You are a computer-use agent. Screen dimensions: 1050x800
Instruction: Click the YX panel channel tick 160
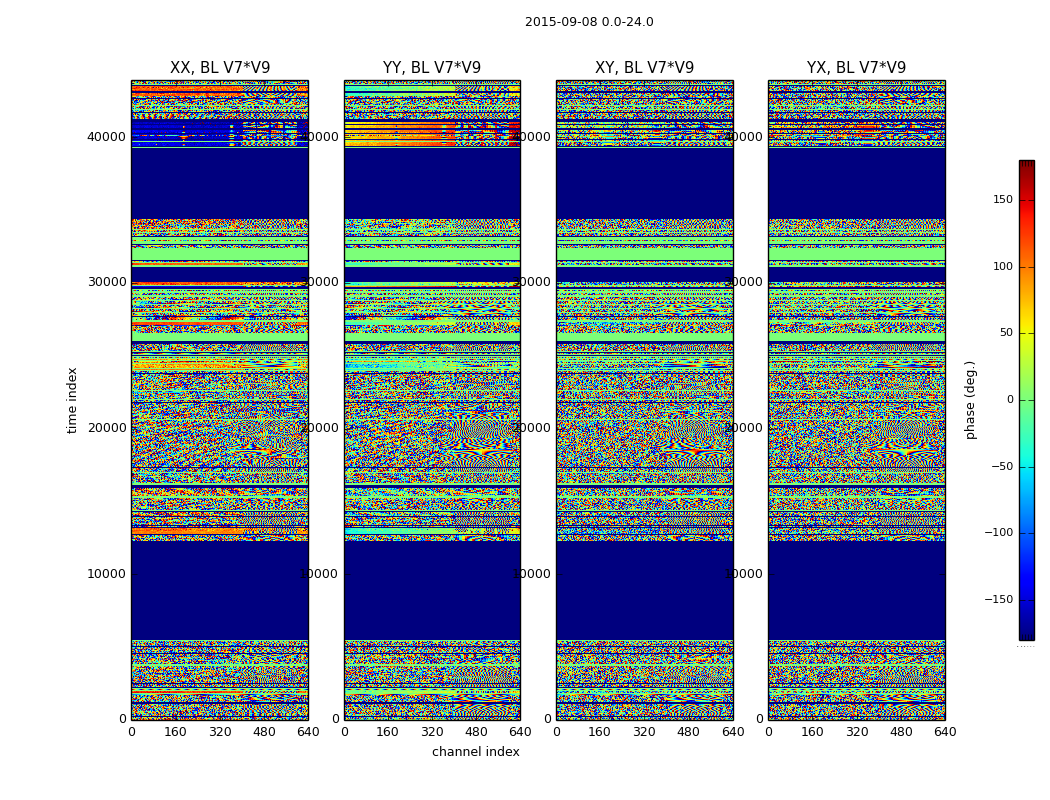[812, 732]
